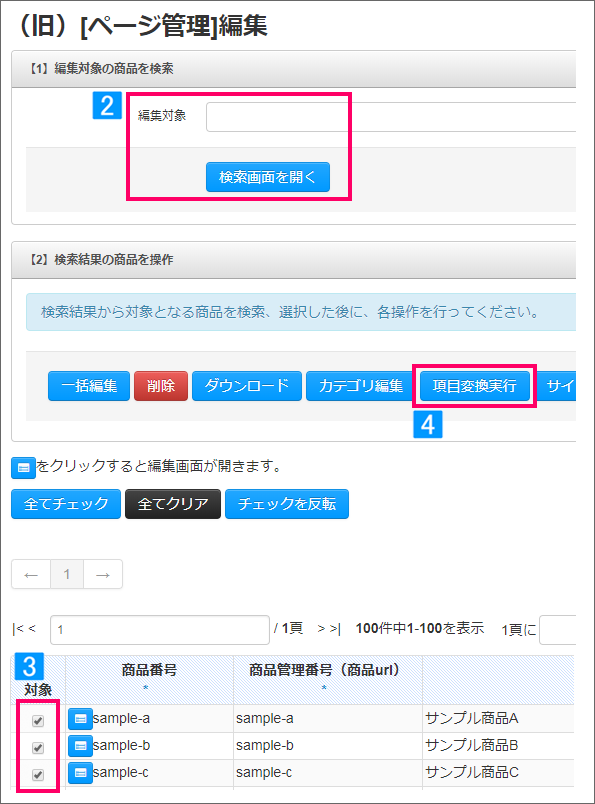Image resolution: width=595 pixels, height=804 pixels.
Task: Open edit screen for sample-a row
Action: (x=80, y=719)
